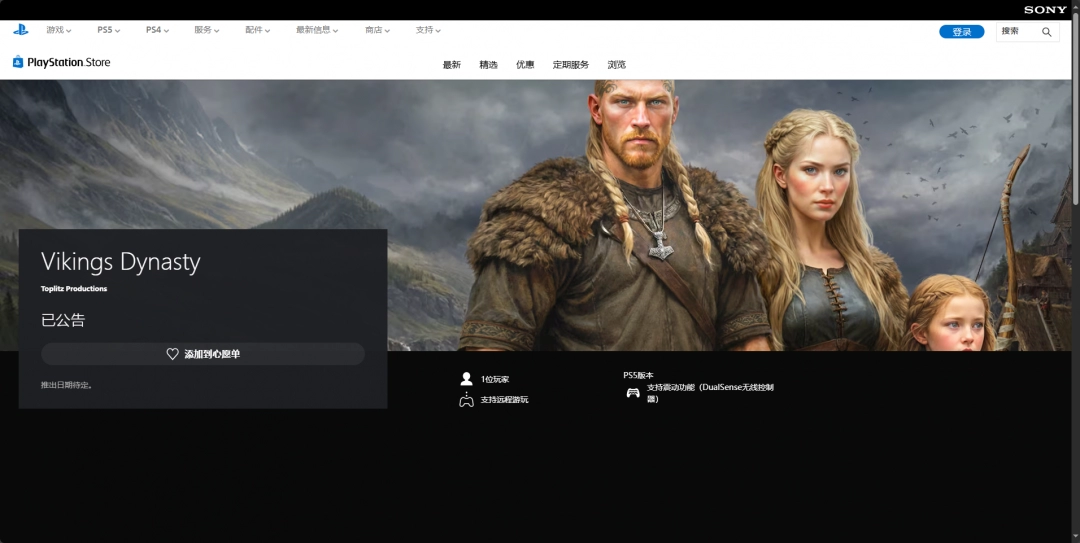The image size is (1080, 543).
Task: Click the heart icon on wishlist button
Action: pos(172,354)
